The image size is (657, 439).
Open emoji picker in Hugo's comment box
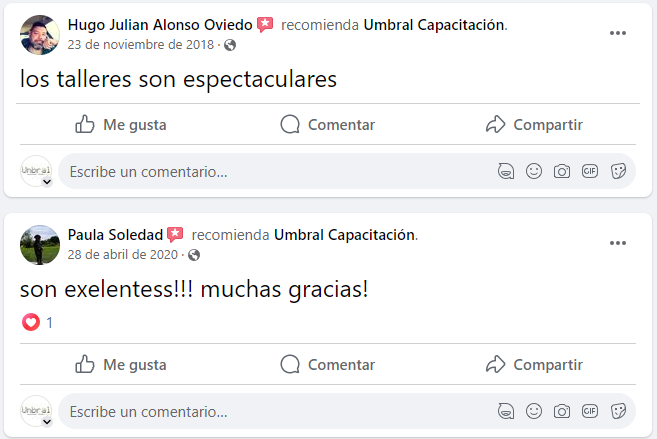click(534, 171)
